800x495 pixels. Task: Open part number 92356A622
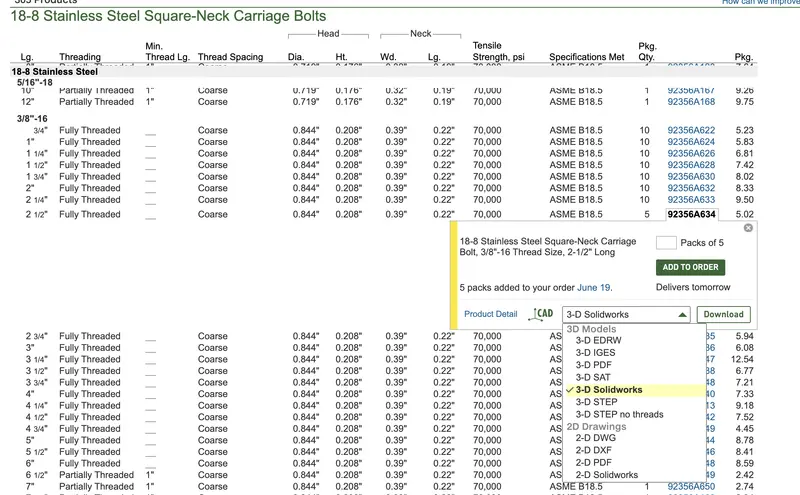click(x=691, y=130)
